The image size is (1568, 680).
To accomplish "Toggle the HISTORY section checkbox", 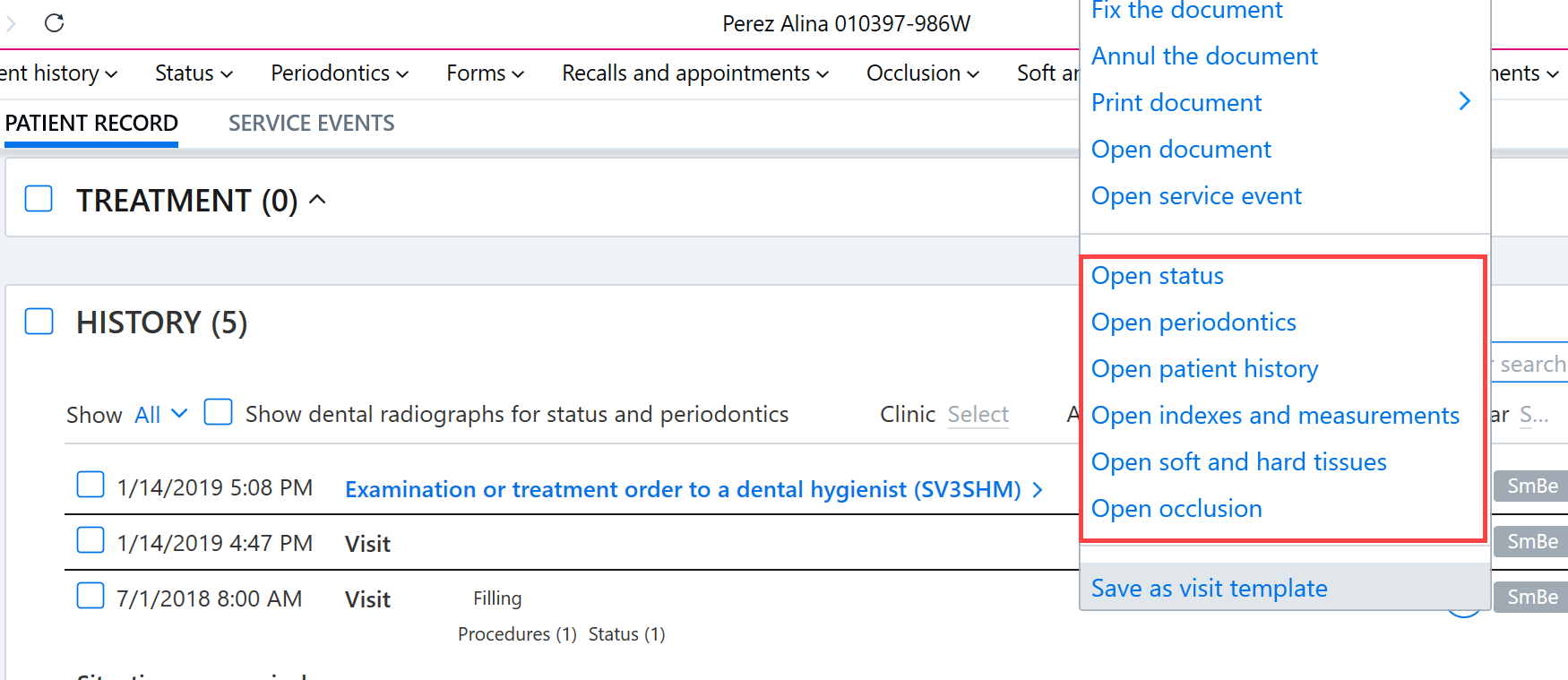I will (x=39, y=321).
